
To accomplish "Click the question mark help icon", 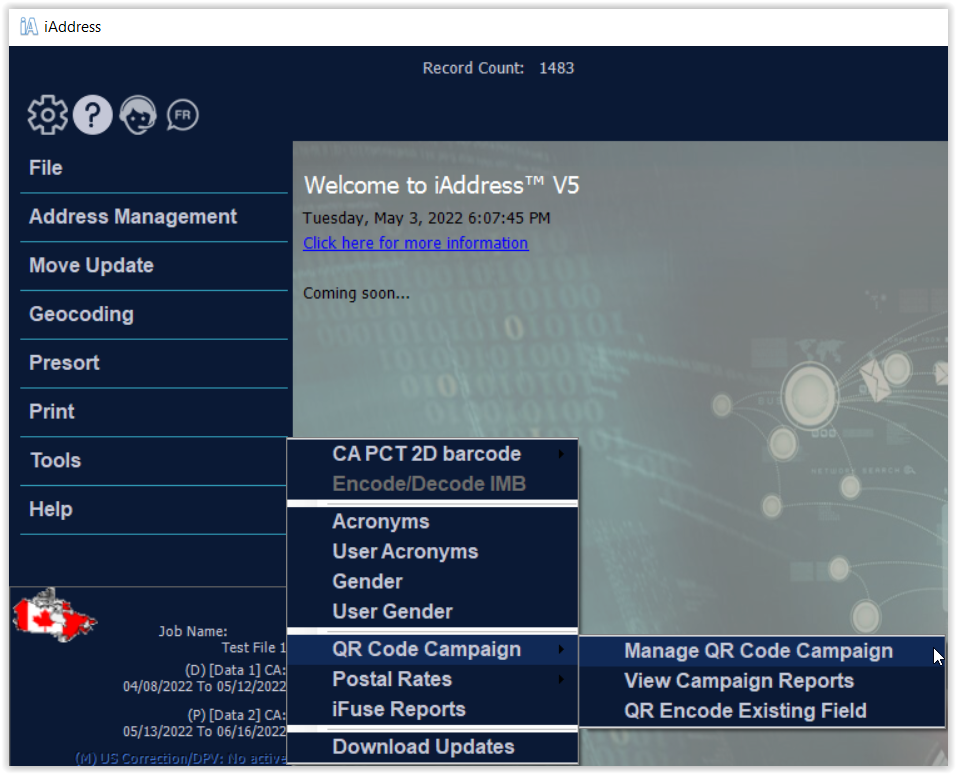I will pos(93,115).
